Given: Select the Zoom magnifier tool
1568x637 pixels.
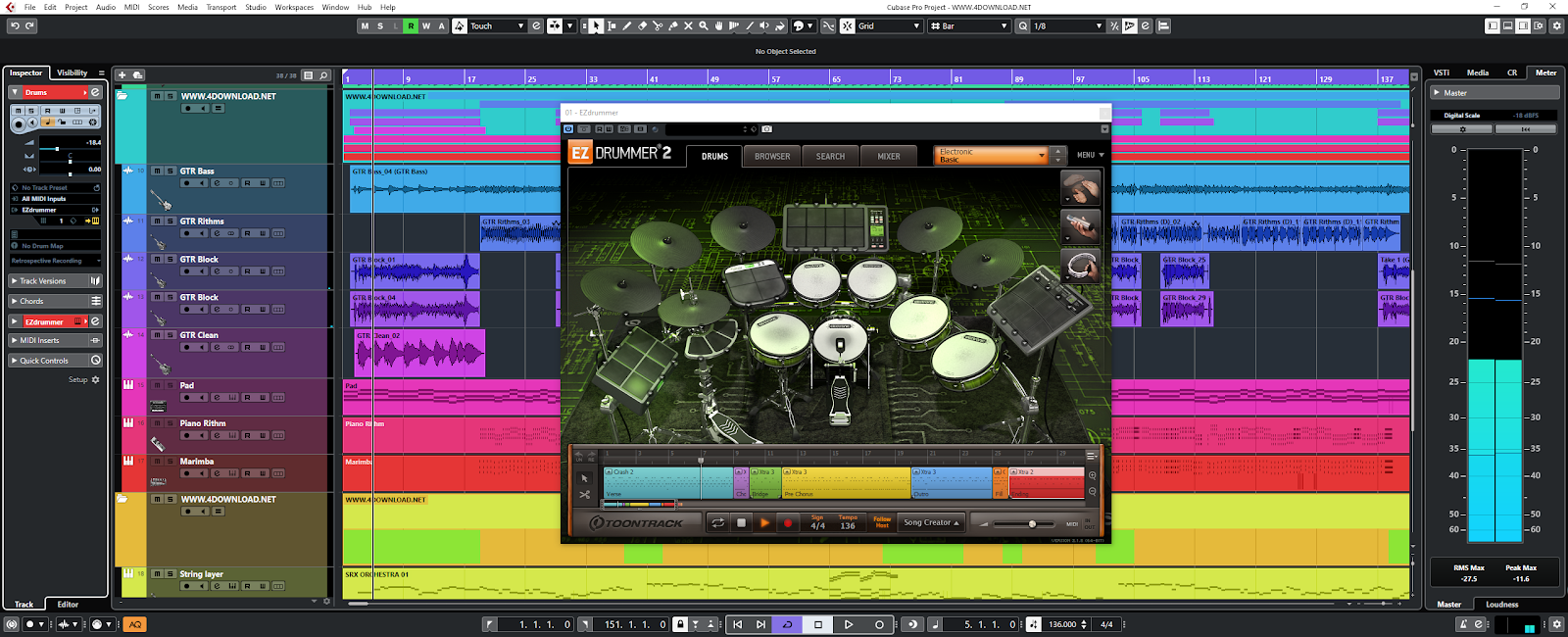Looking at the screenshot, I should coord(704,26).
